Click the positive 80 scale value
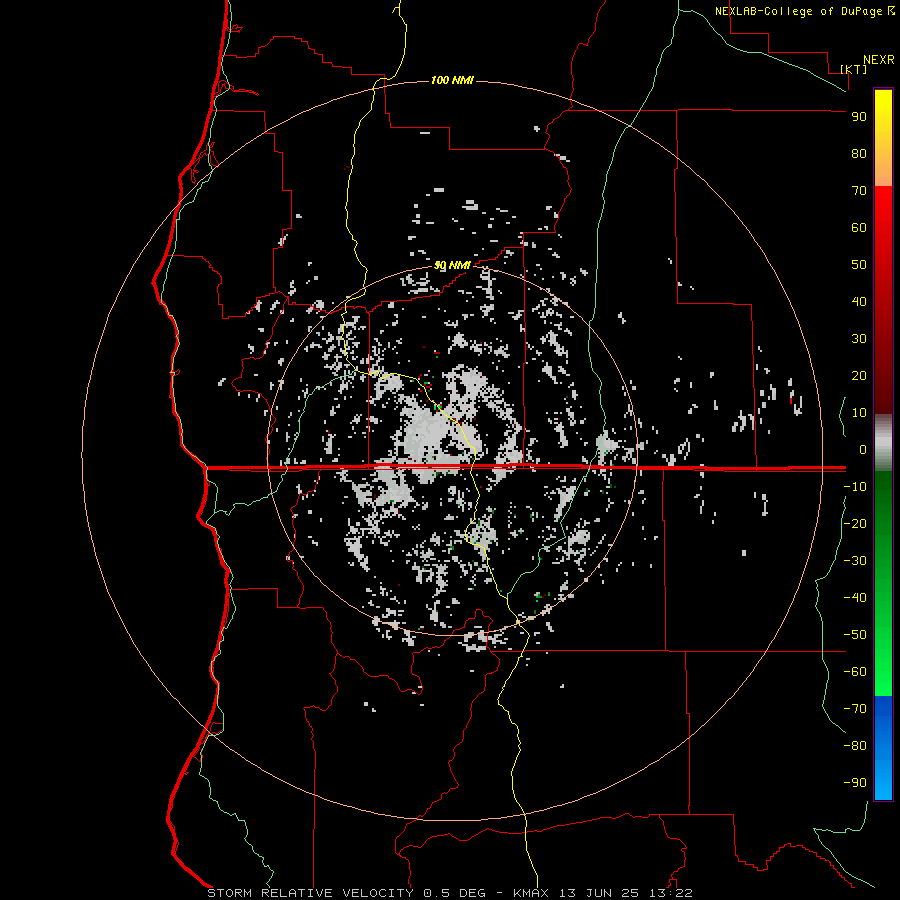900x900 pixels. tap(859, 153)
